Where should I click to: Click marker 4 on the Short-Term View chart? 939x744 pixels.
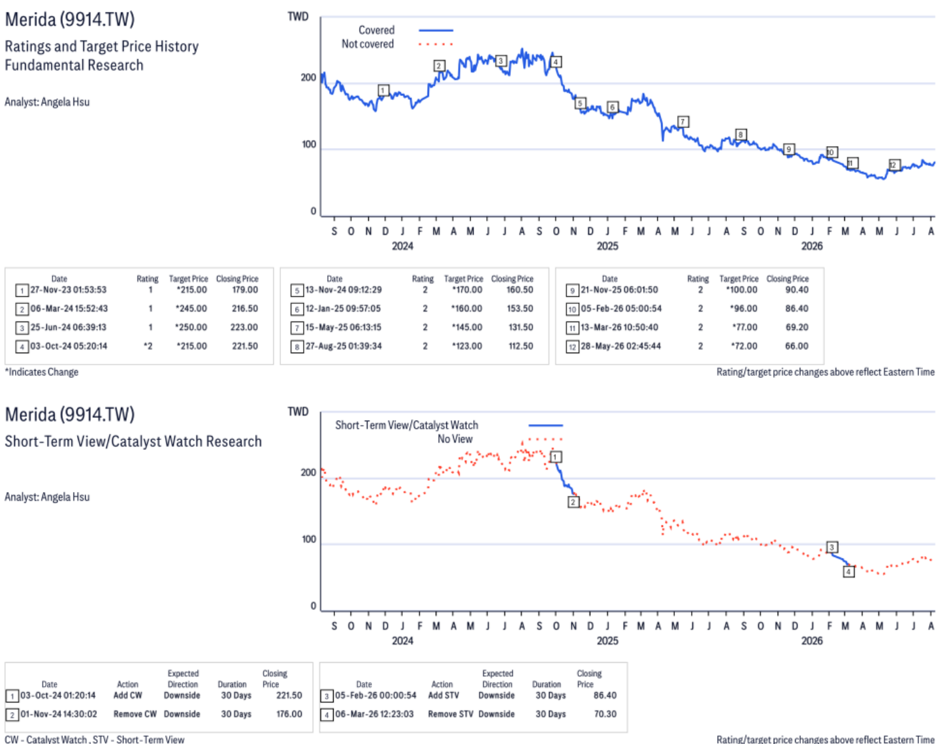click(849, 571)
